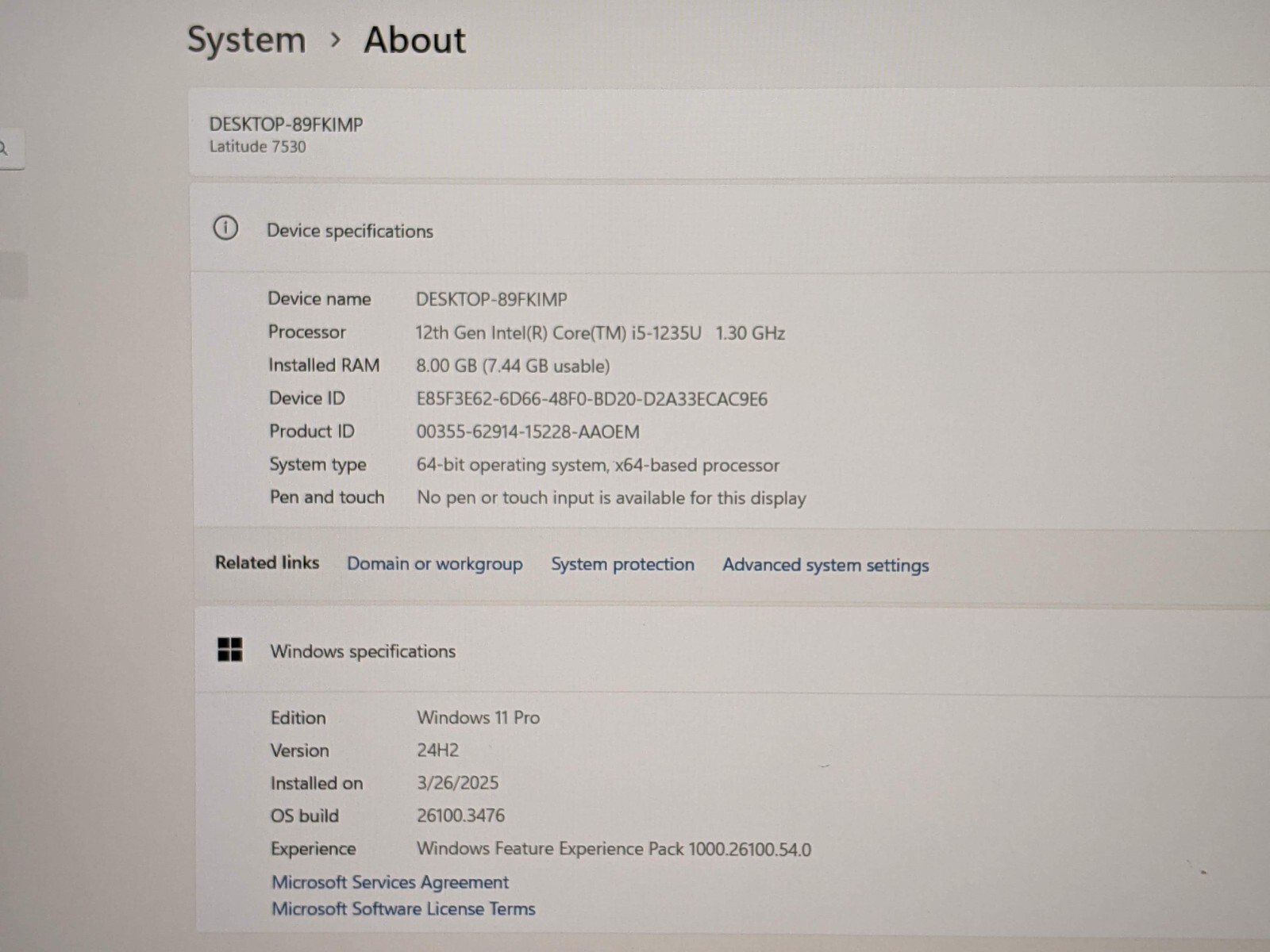The image size is (1270, 952).
Task: Open Advanced system settings link
Action: pyautogui.click(x=825, y=565)
